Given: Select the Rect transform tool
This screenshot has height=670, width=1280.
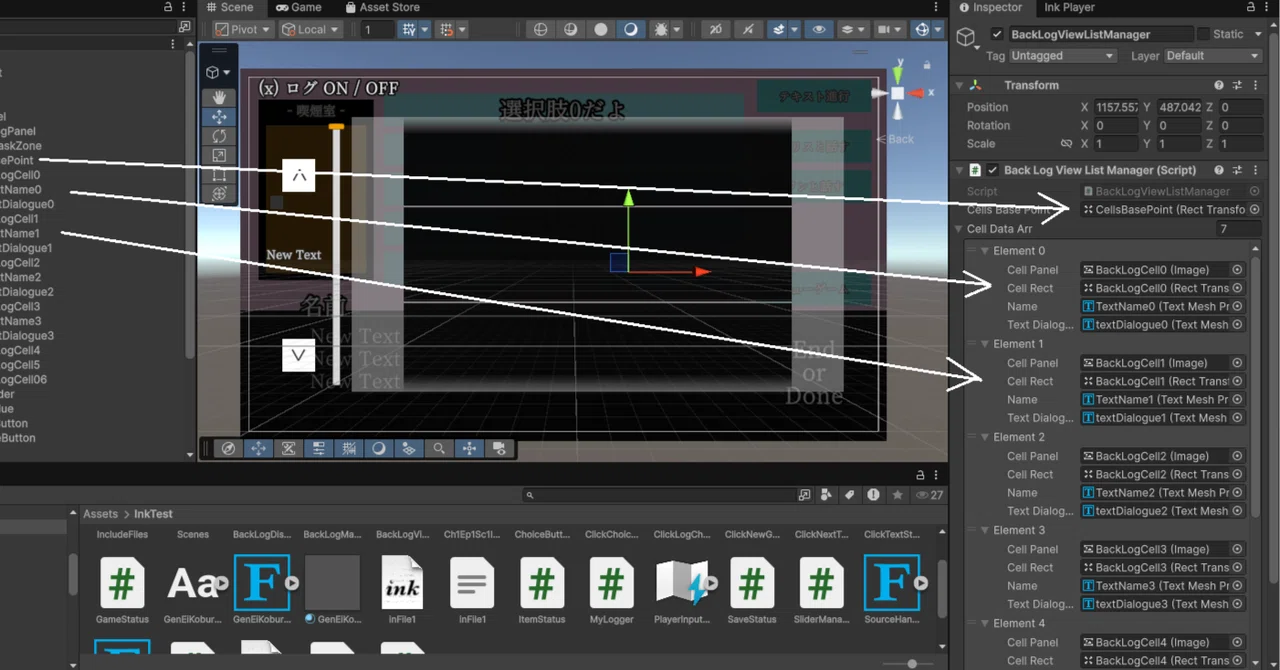Looking at the screenshot, I should [219, 175].
